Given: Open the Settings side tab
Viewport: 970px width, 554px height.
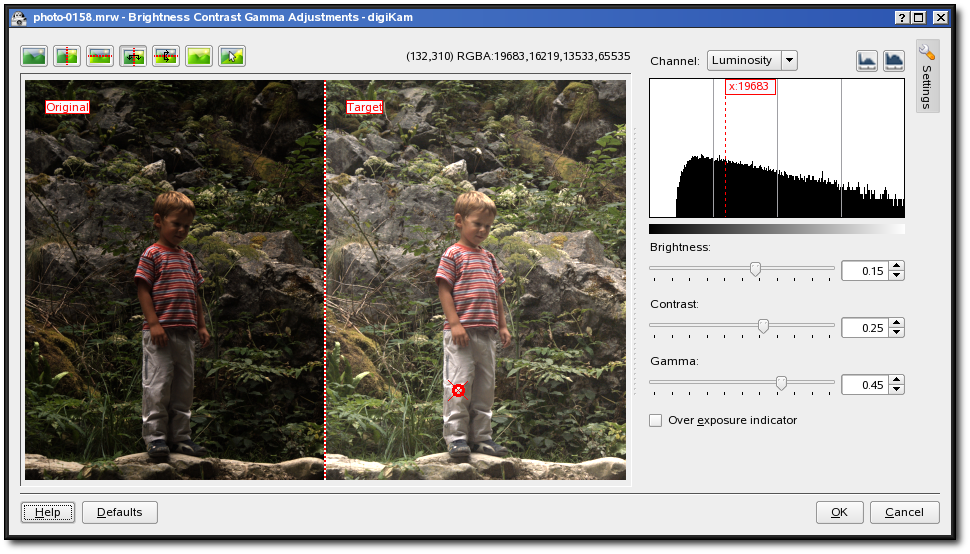Looking at the screenshot, I should point(927,76).
